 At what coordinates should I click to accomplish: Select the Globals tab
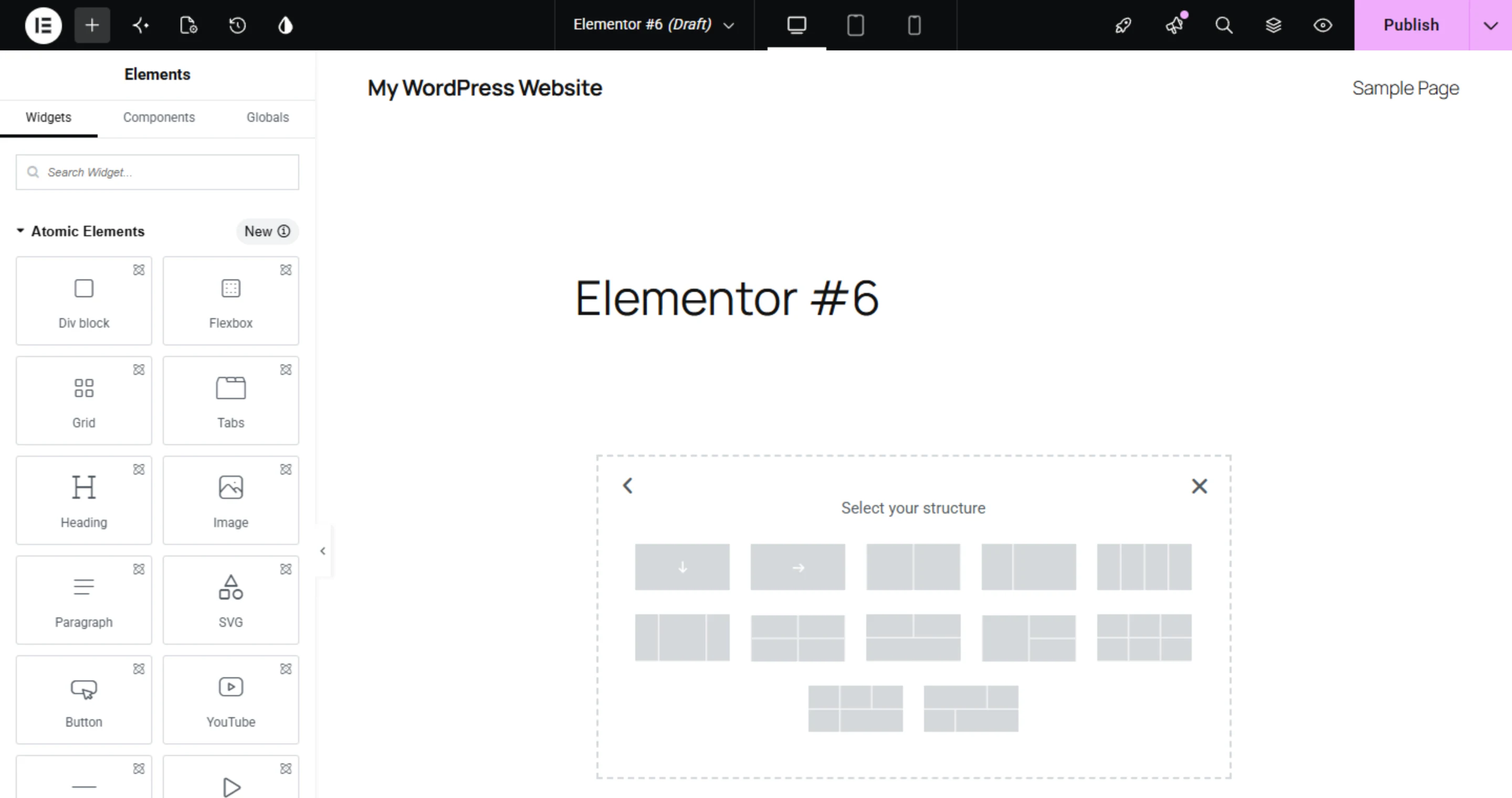[268, 118]
